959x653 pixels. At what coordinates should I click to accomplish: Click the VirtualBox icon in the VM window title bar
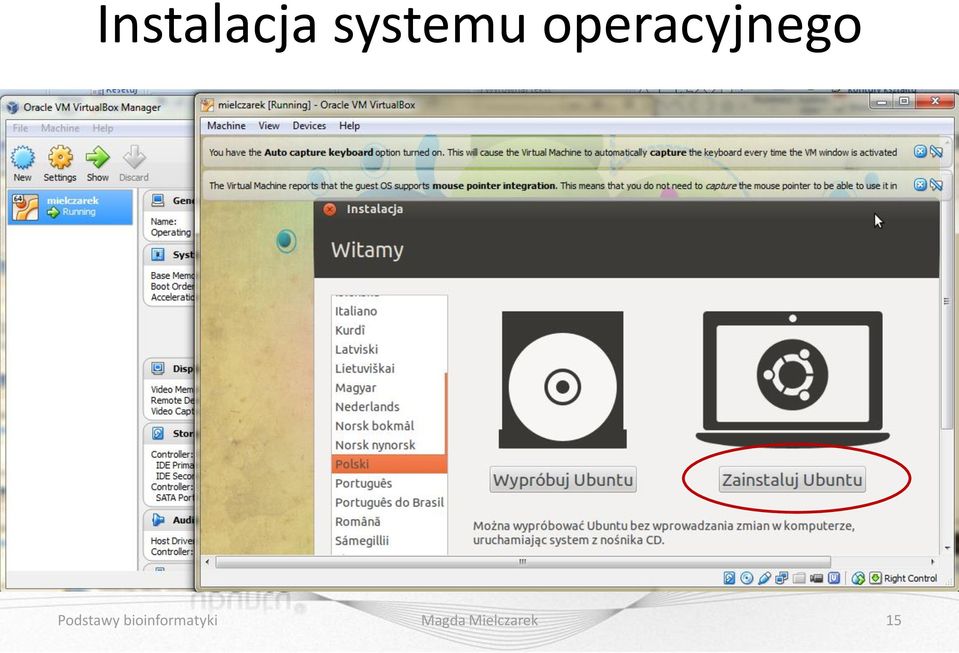[207, 105]
